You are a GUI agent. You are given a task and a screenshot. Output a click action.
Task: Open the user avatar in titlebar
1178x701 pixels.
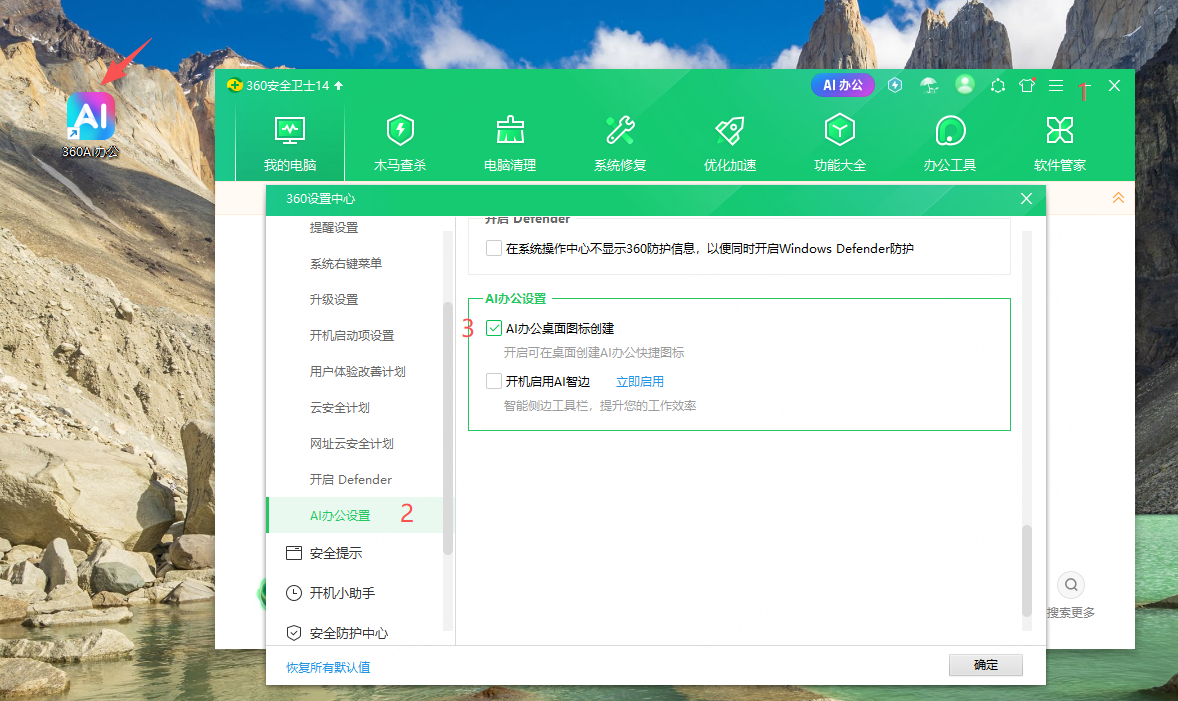pos(964,85)
